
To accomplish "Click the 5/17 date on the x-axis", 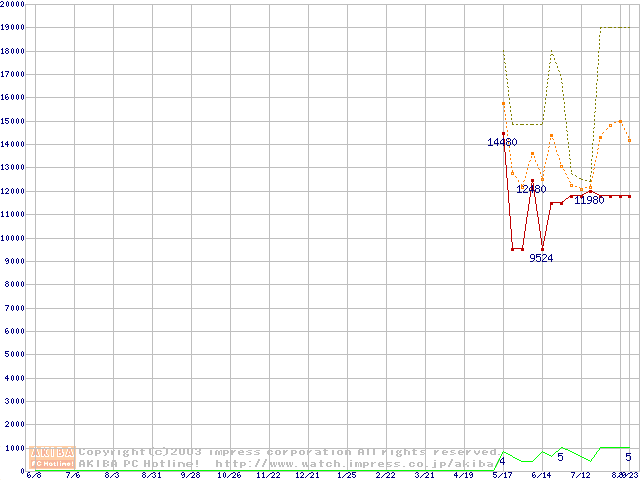I will click(502, 476).
